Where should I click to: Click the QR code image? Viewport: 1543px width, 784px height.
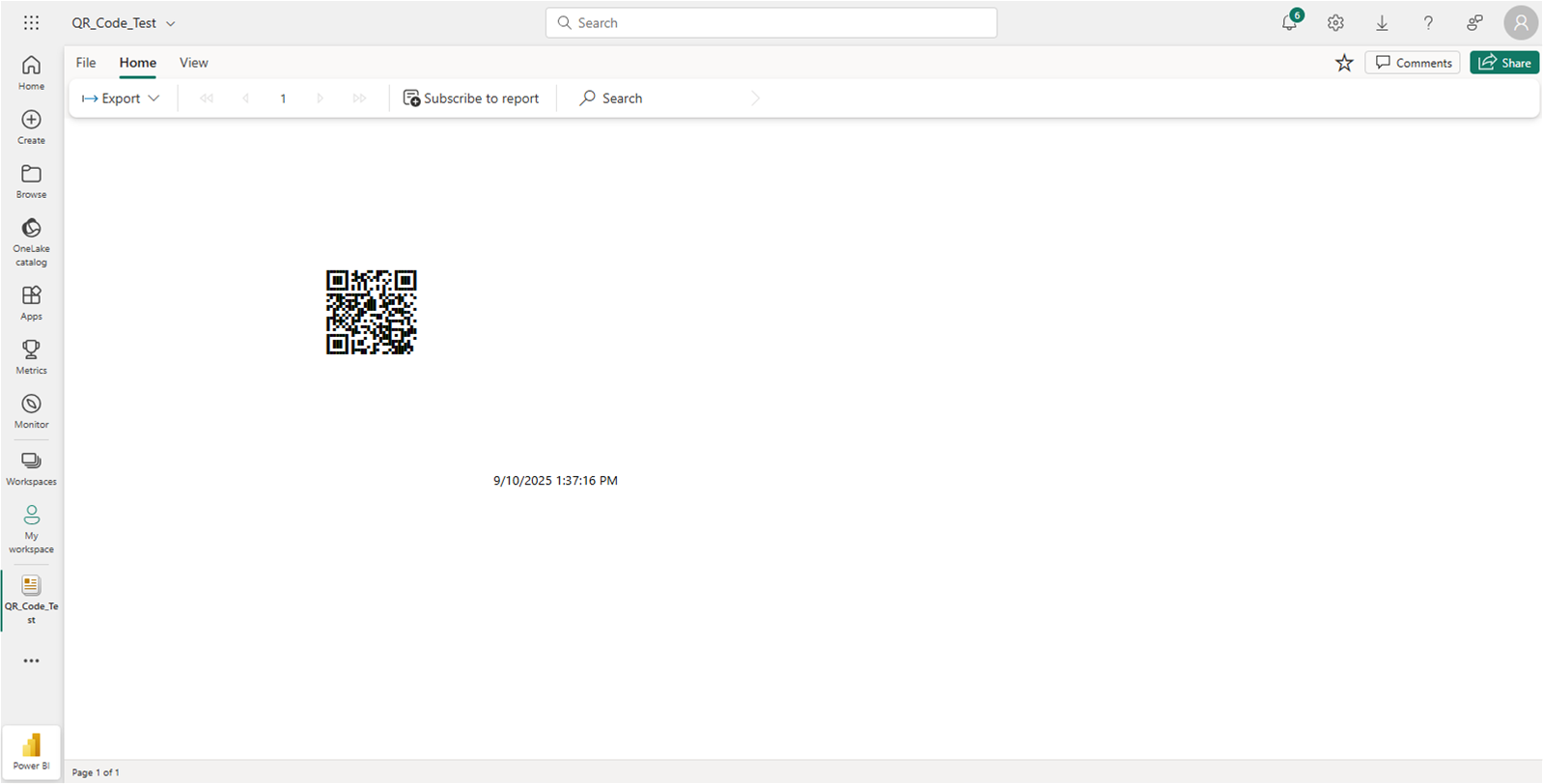(372, 312)
